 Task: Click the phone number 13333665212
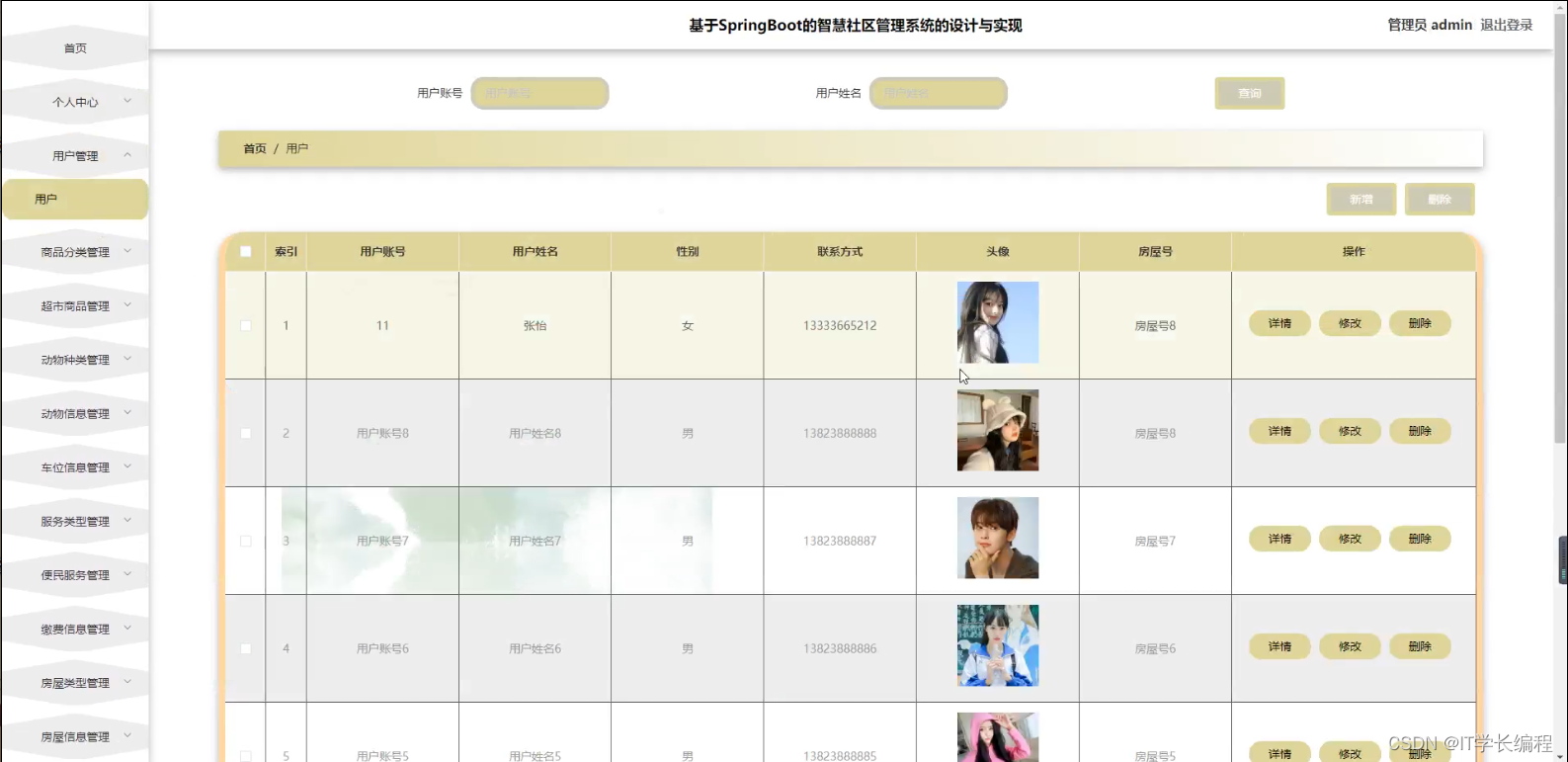coord(840,325)
